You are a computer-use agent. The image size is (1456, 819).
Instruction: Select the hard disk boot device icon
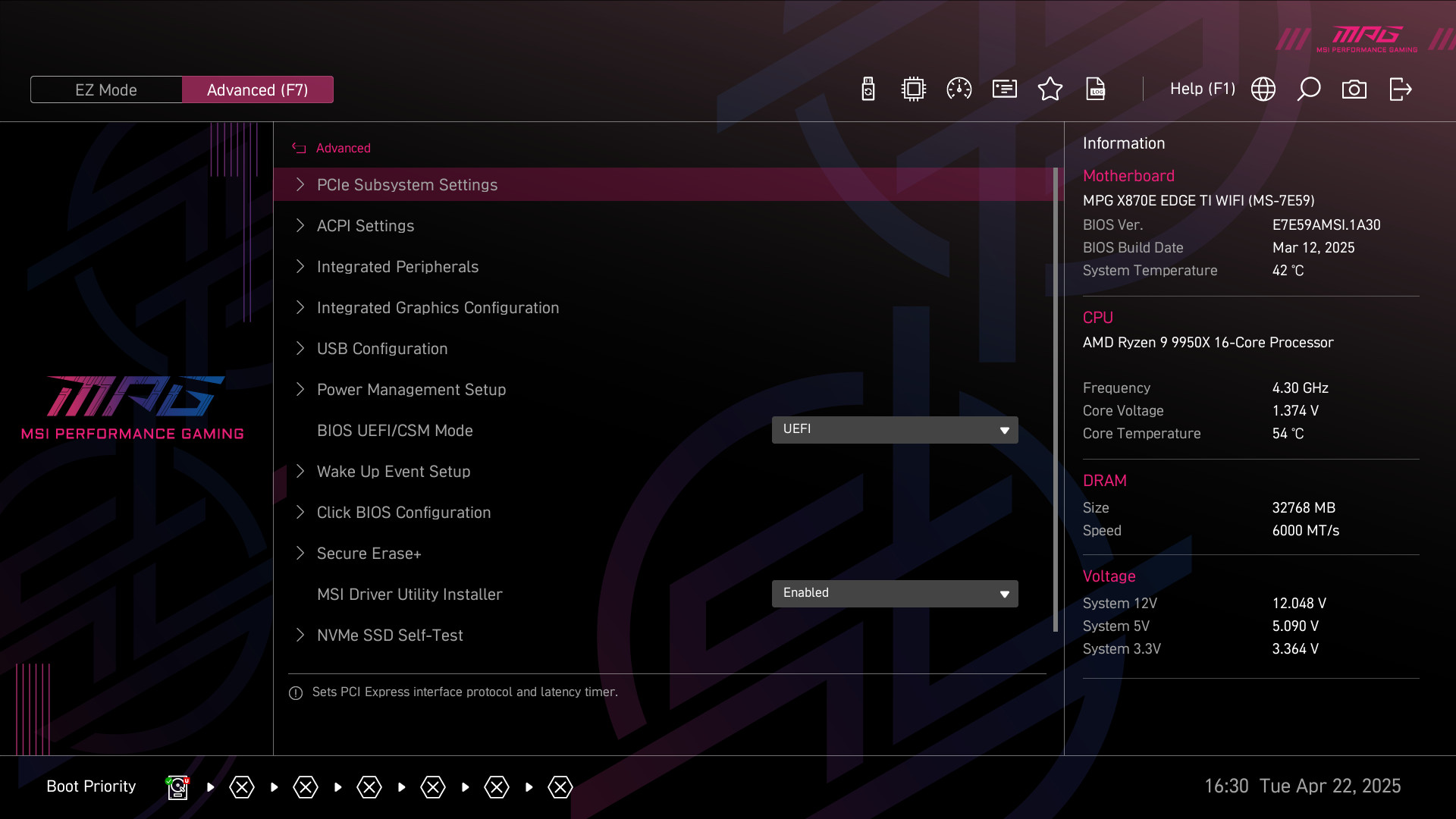point(177,787)
